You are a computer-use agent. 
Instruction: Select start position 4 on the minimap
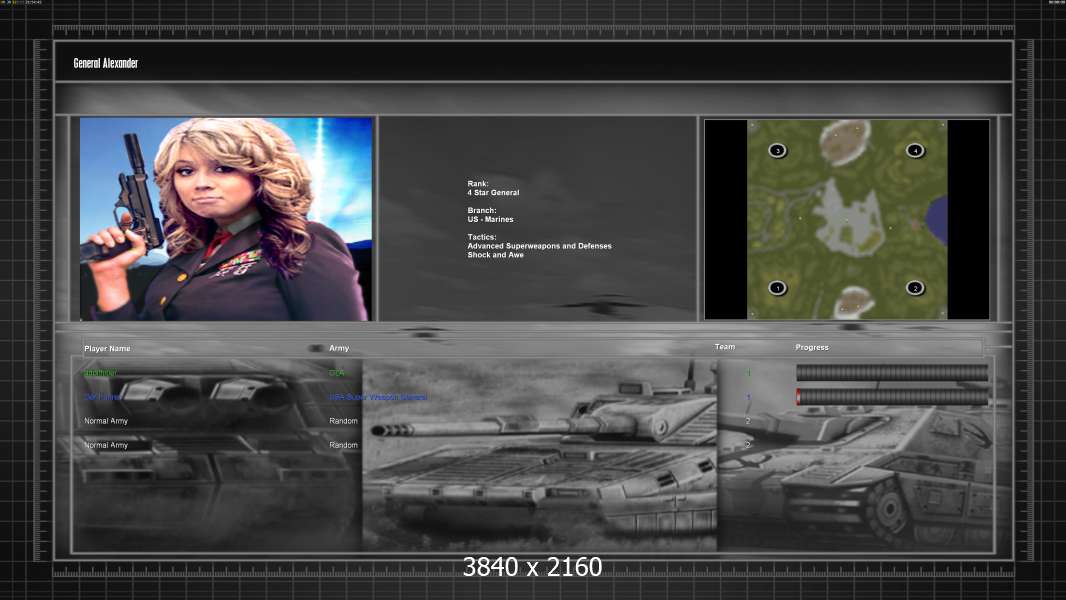915,150
